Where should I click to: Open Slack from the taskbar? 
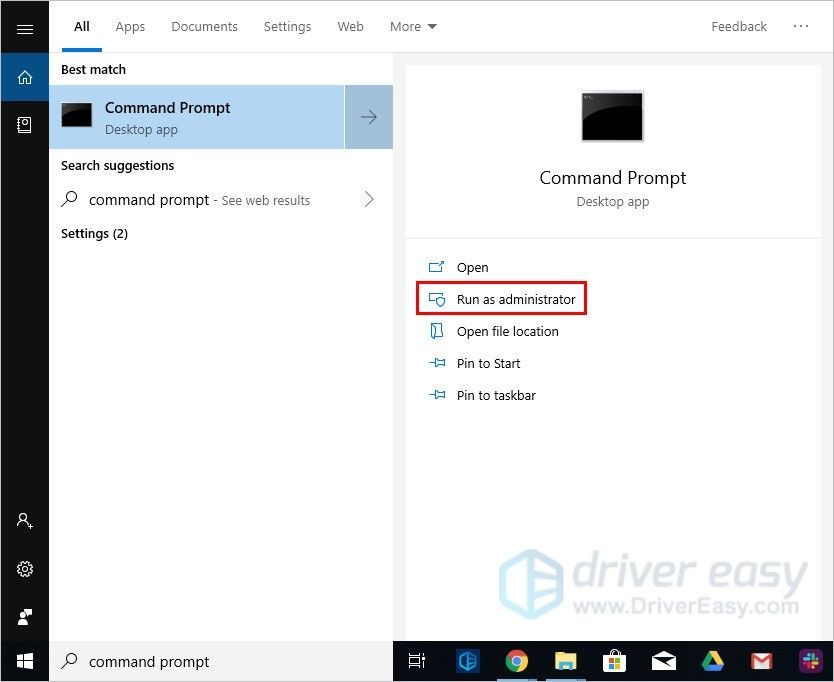pos(811,661)
